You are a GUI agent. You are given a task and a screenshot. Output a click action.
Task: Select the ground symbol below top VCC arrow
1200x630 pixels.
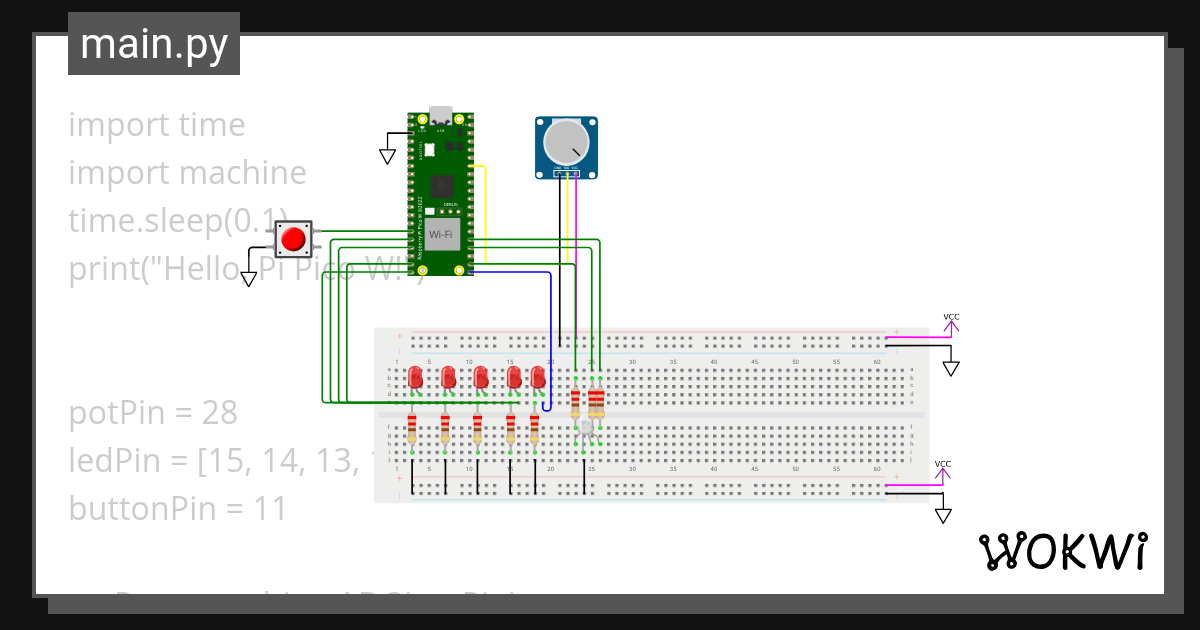tap(949, 366)
